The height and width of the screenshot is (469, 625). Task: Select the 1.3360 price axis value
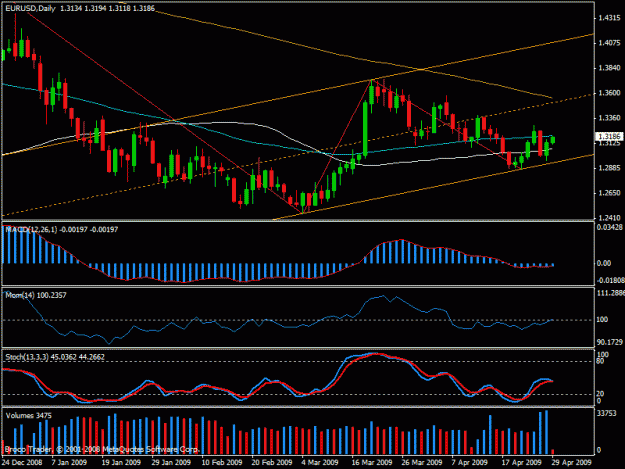pyautogui.click(x=609, y=118)
